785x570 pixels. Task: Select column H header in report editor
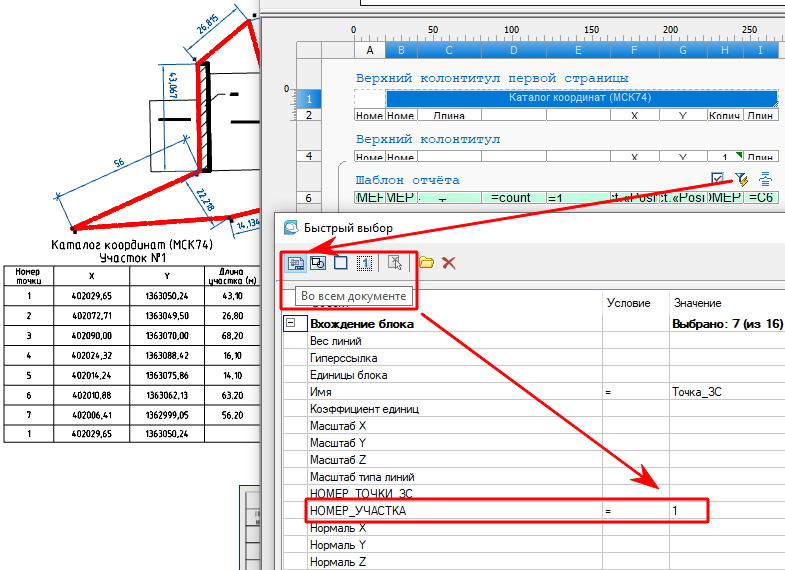[x=725, y=50]
